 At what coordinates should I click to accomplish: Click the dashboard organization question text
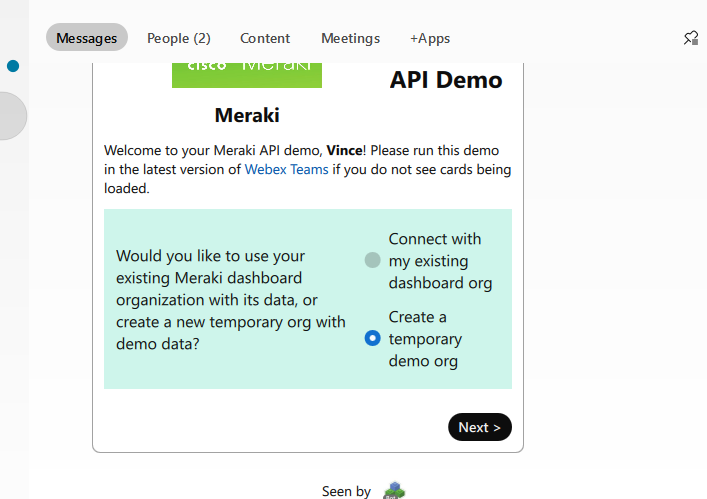coord(230,299)
